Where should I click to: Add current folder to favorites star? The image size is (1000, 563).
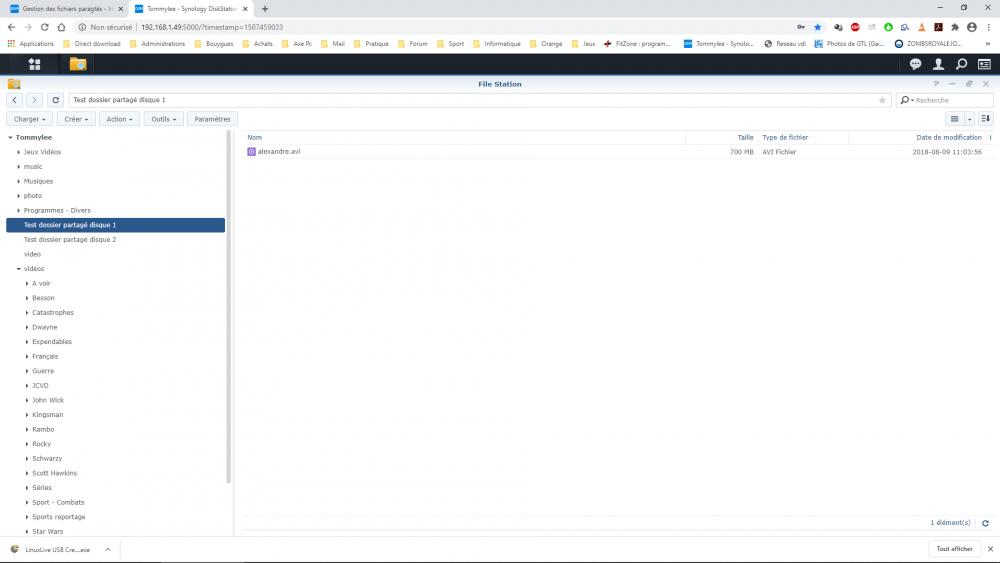[x=882, y=100]
